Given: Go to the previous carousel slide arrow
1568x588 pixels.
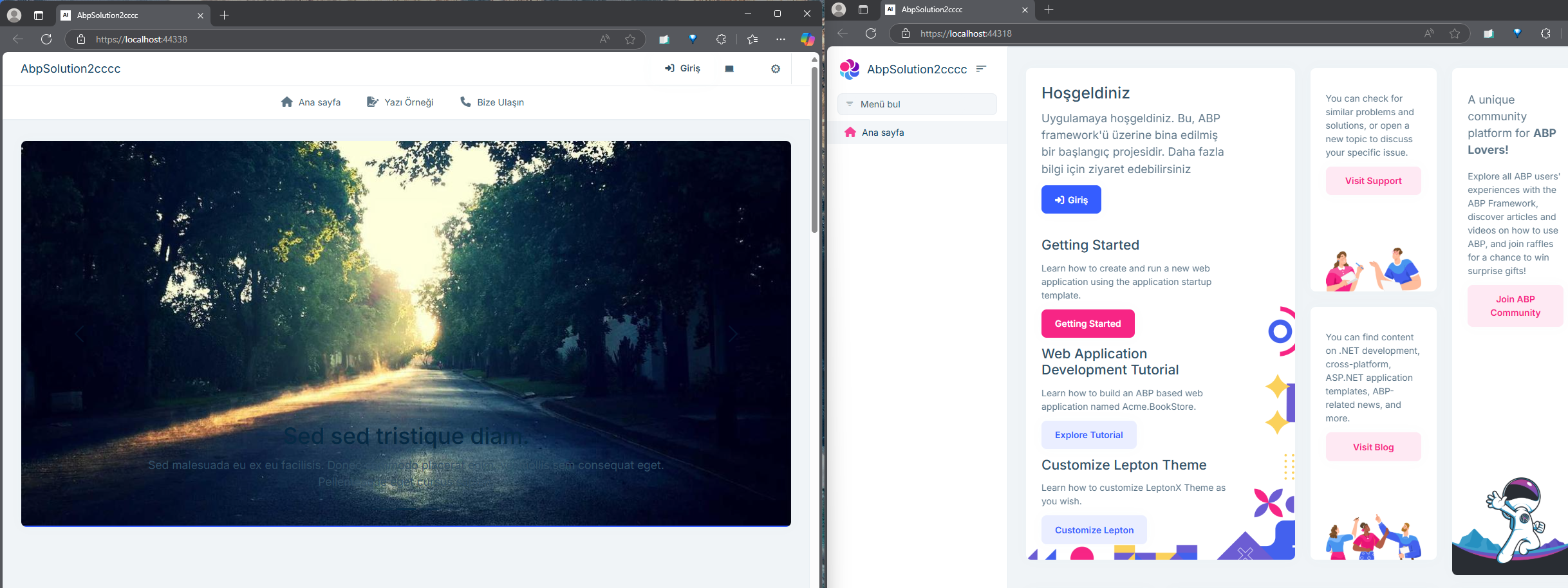Looking at the screenshot, I should click(79, 334).
